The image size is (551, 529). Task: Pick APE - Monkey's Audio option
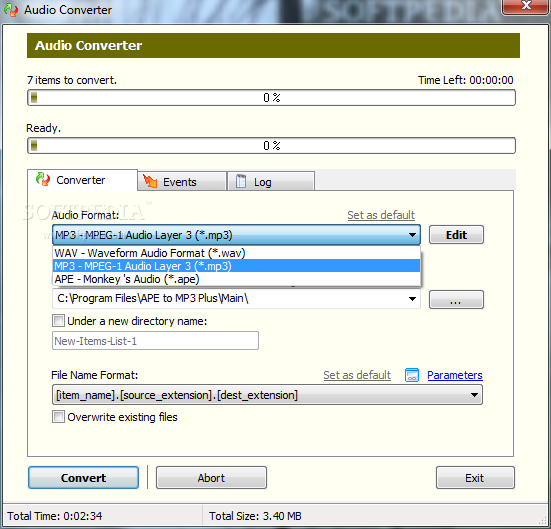click(236, 279)
